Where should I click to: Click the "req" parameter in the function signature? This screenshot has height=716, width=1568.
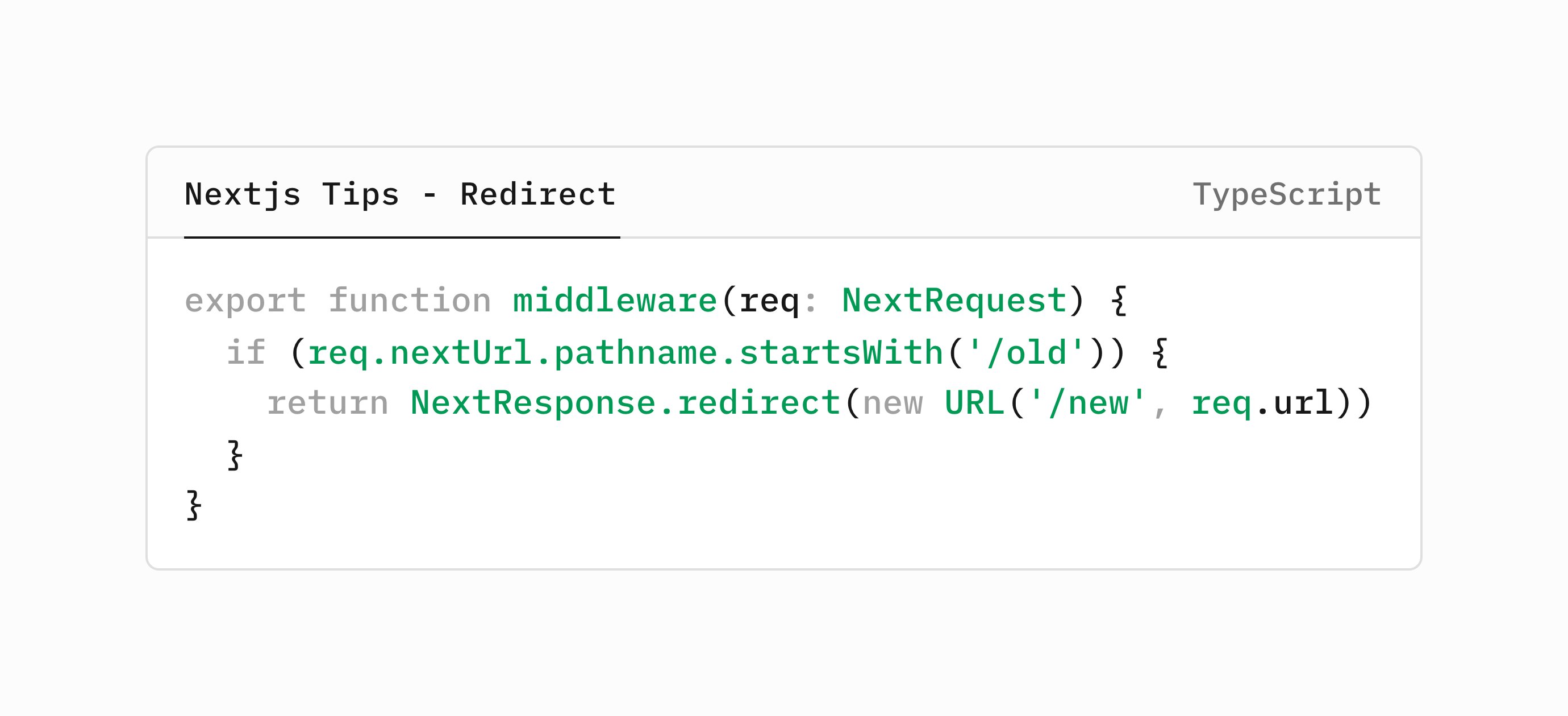(x=769, y=301)
